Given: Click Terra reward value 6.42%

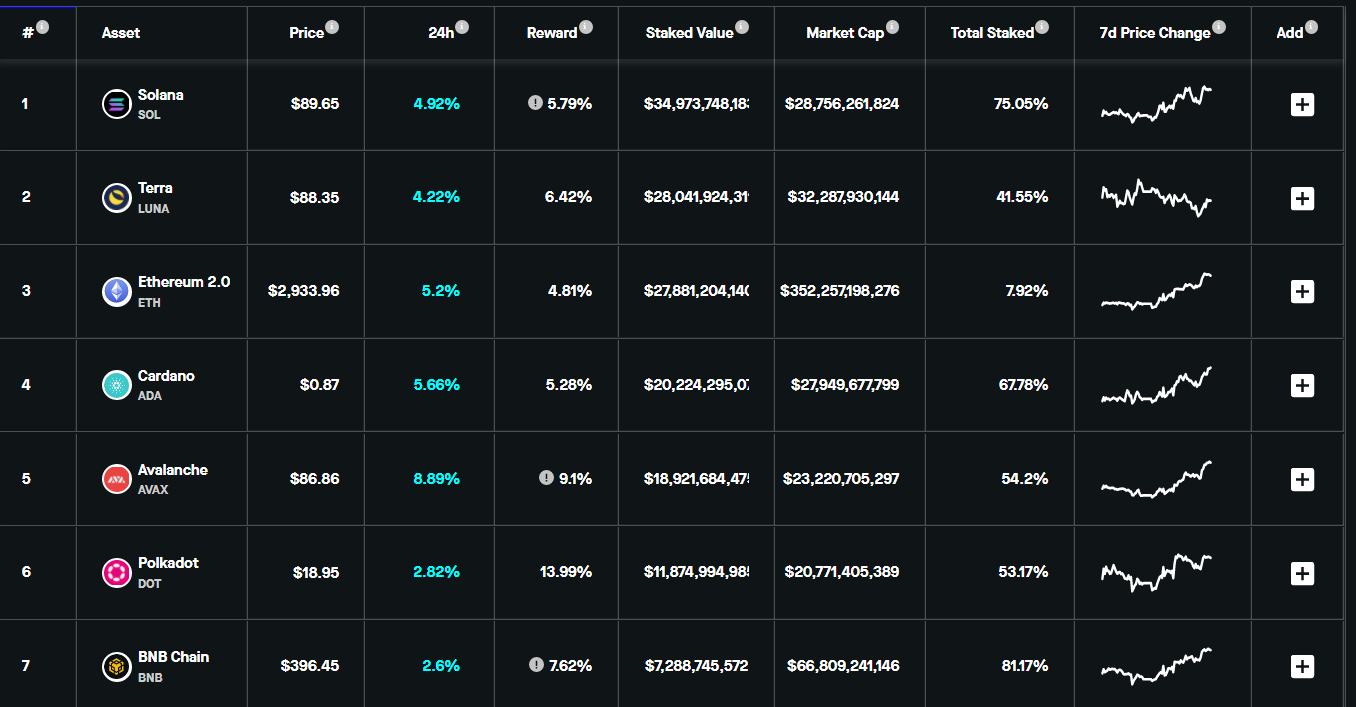Looking at the screenshot, I should 569,198.
